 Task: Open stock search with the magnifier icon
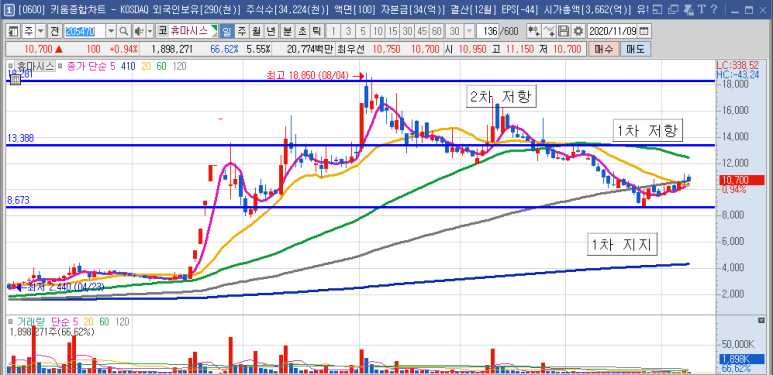(x=123, y=32)
